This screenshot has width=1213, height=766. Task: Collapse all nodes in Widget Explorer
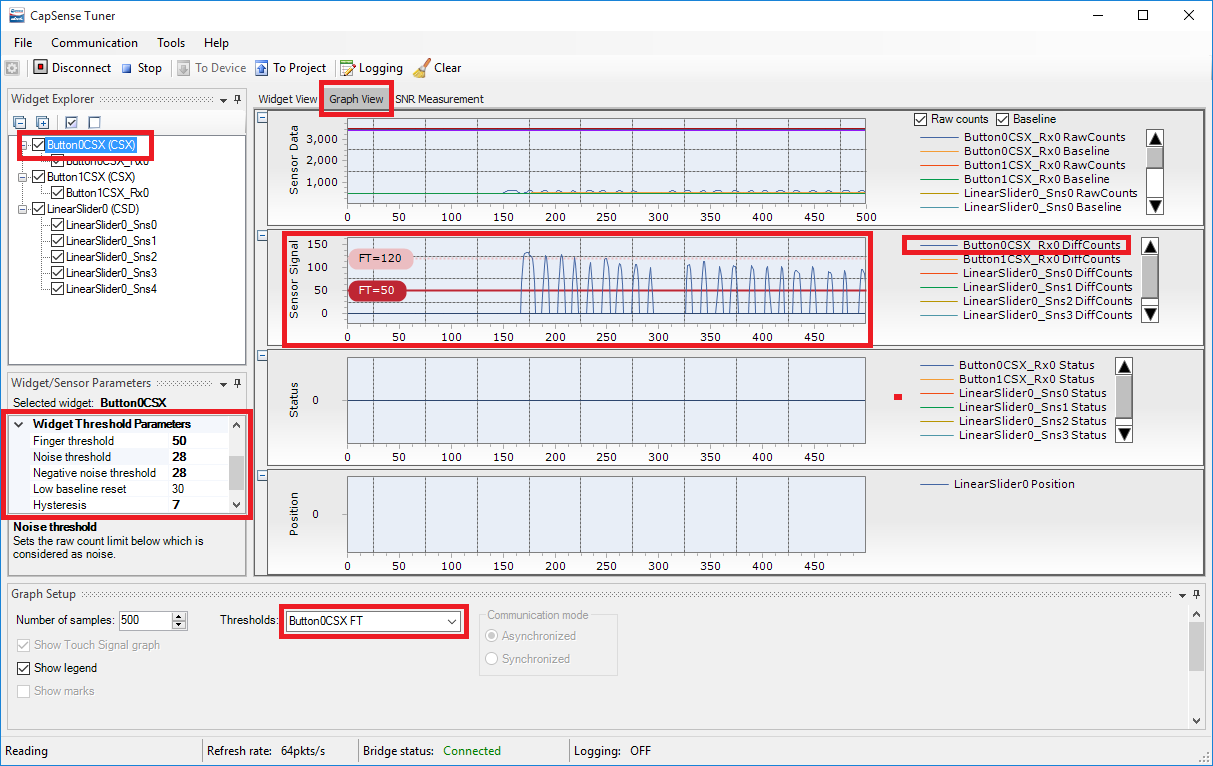click(21, 122)
